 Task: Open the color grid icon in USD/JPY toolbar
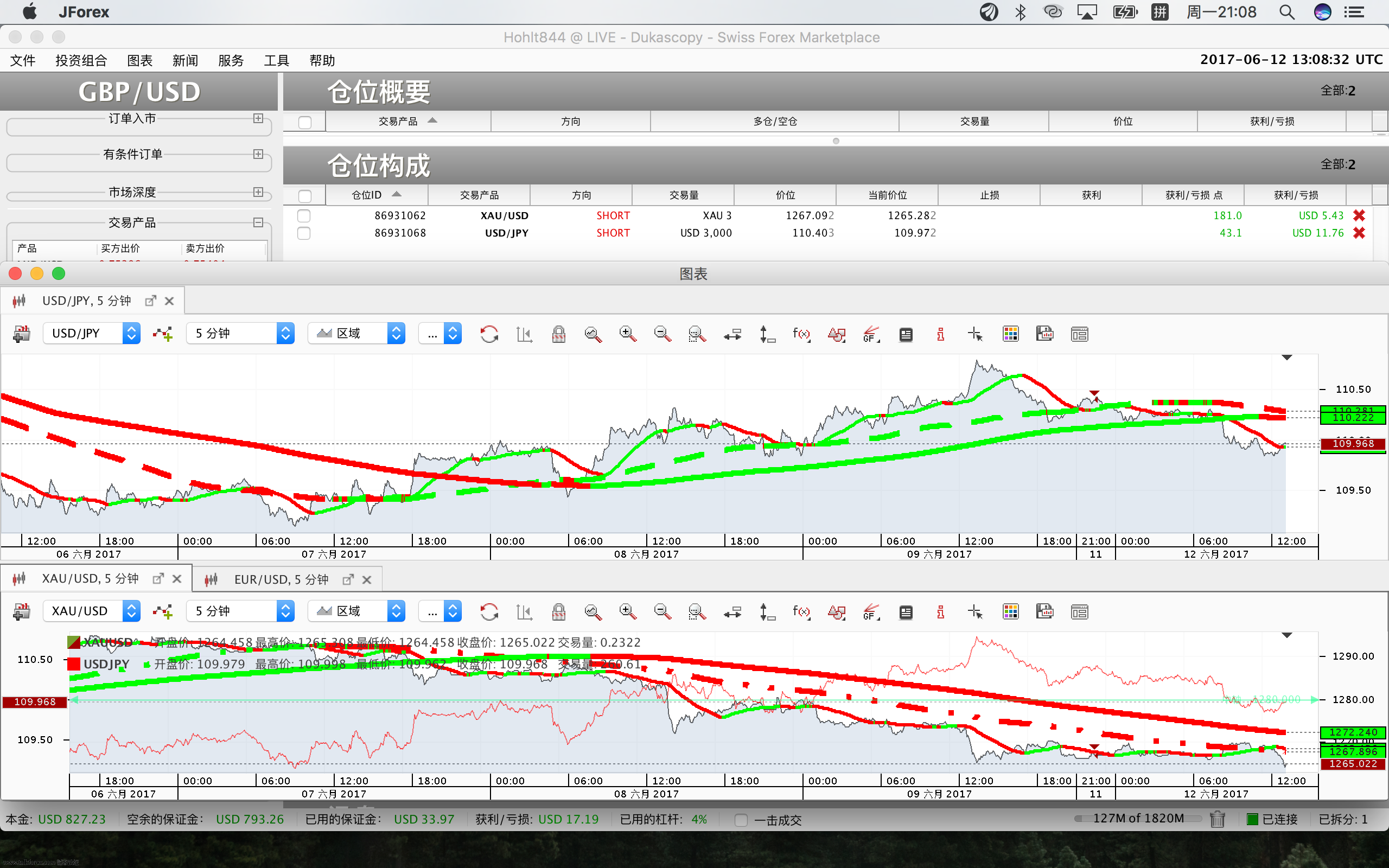(x=1010, y=334)
